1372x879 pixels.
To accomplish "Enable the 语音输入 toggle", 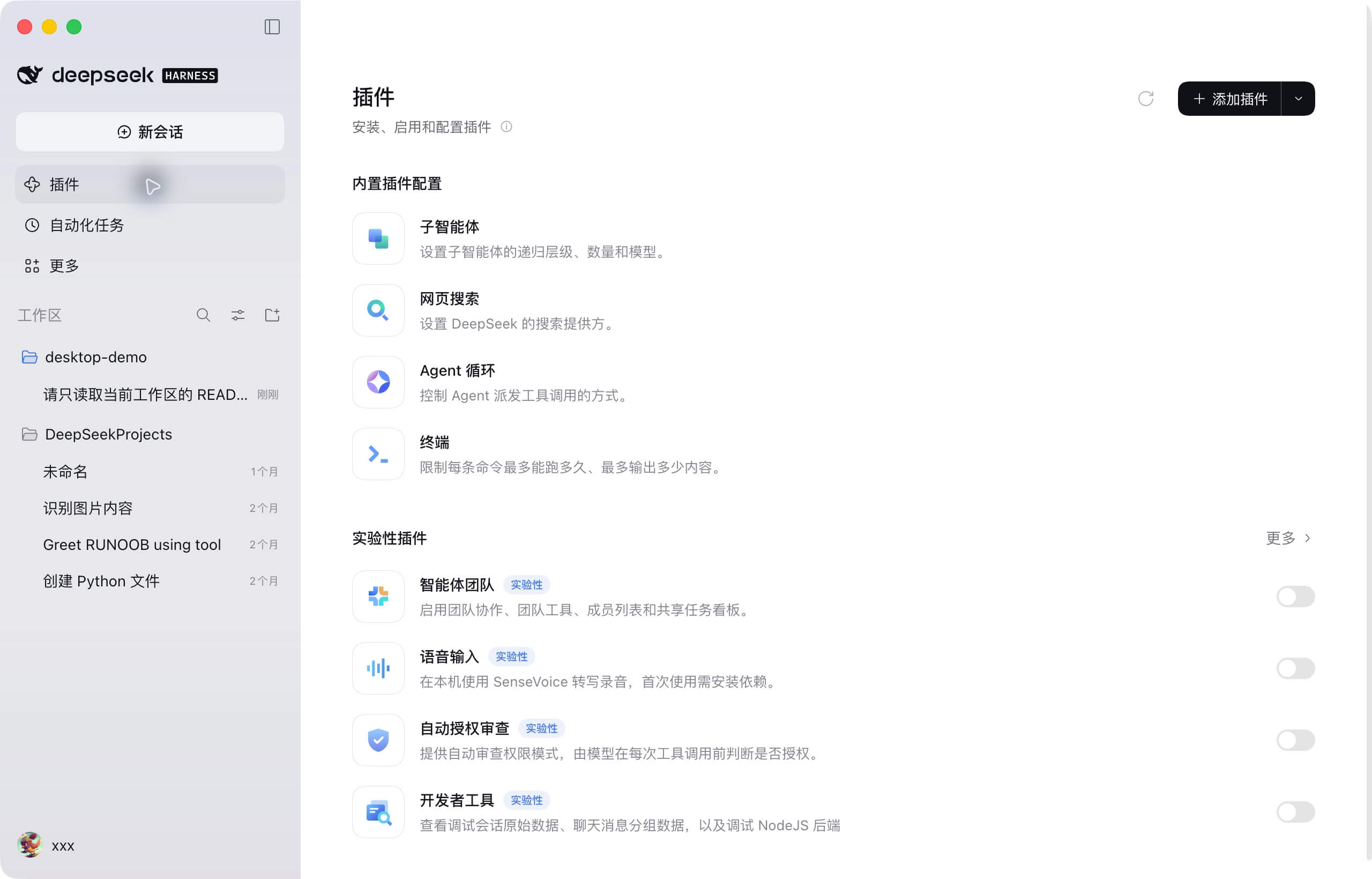I will [1295, 668].
